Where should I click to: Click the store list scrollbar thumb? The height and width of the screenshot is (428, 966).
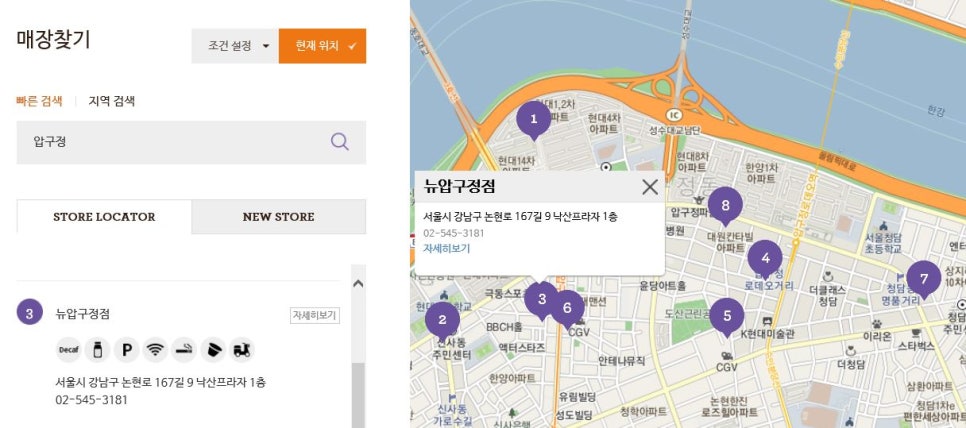pos(358,394)
